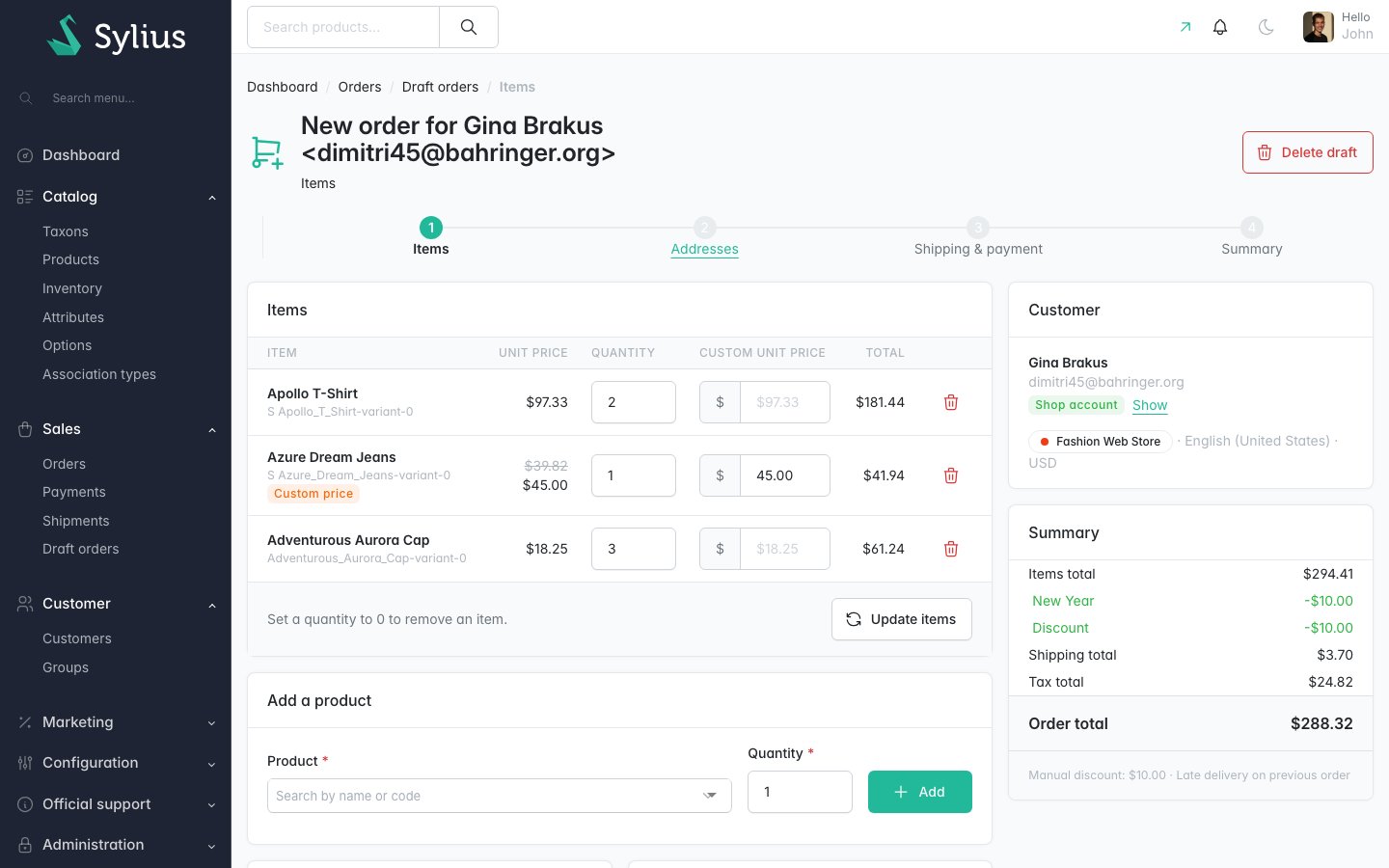Focus the Apollo T-Shirt quantity field

tap(634, 402)
